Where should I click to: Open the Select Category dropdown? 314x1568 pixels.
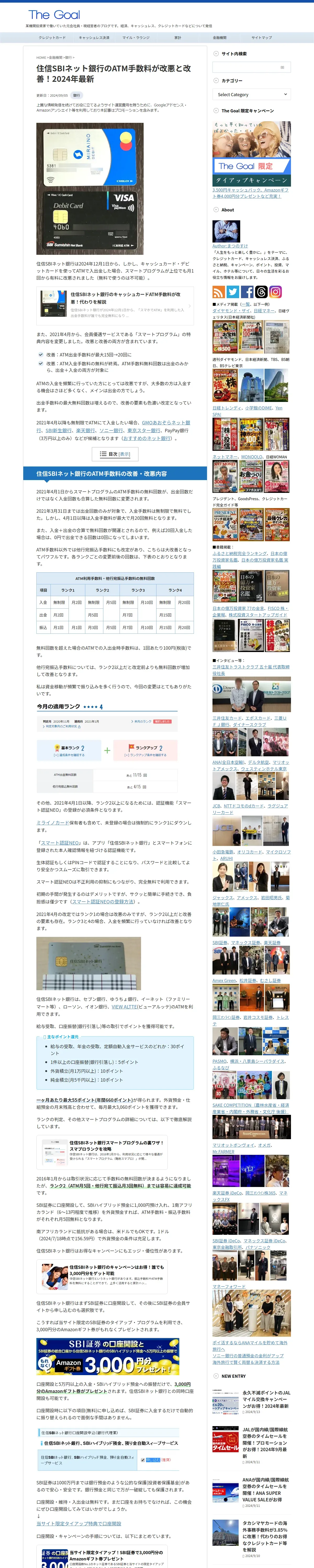pyautogui.click(x=252, y=94)
